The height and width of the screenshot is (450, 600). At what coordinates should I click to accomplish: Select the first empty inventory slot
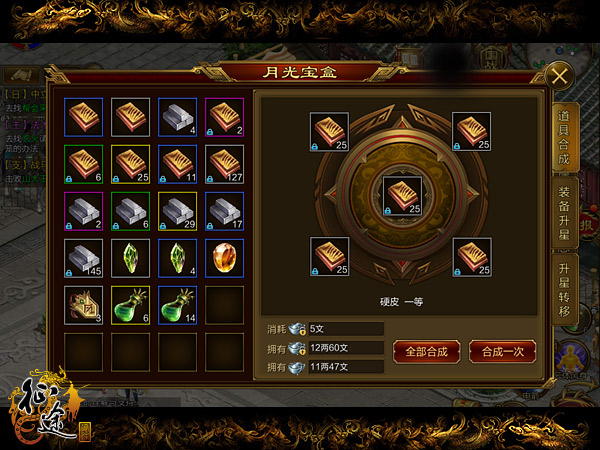225,305
